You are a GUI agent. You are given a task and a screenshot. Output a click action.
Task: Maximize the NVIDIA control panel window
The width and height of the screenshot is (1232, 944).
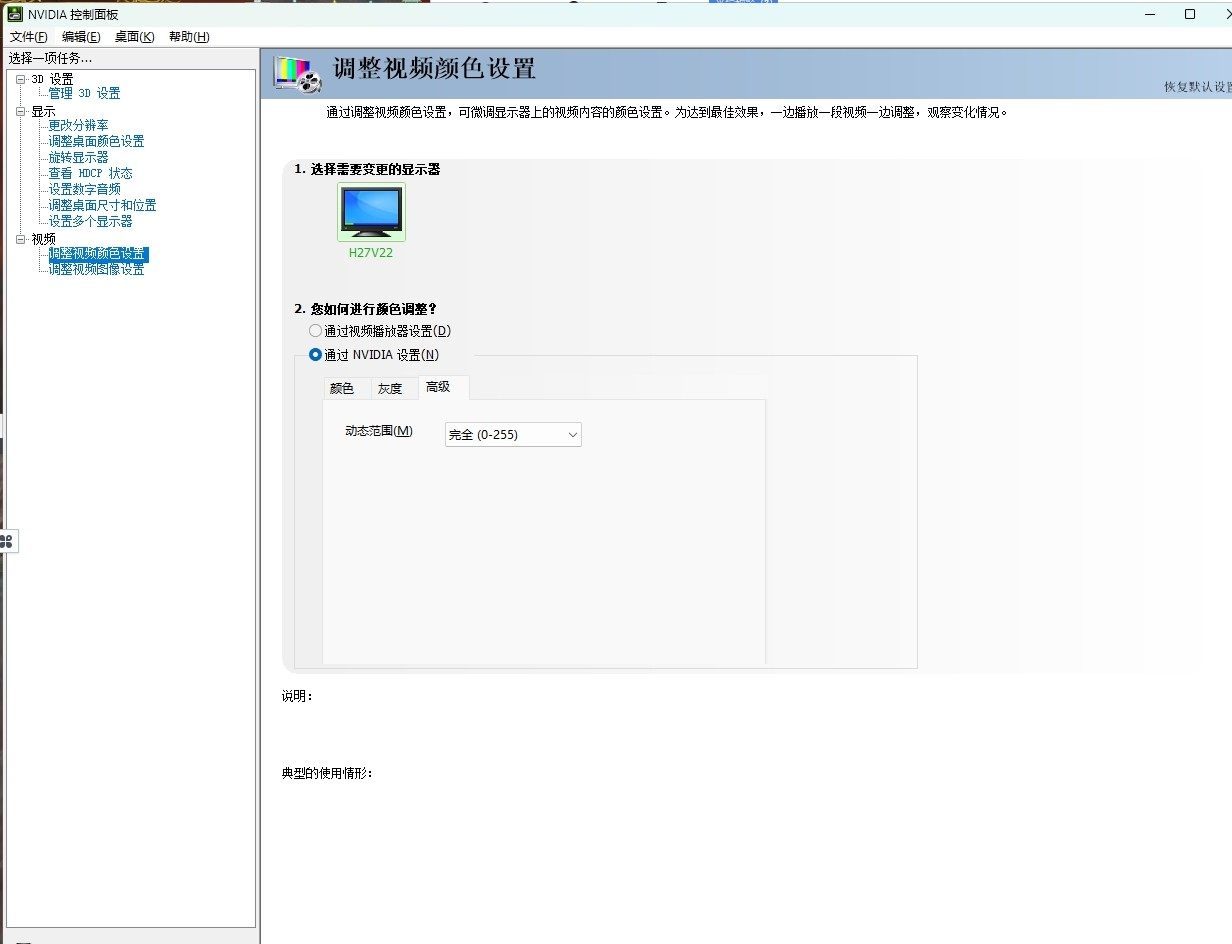click(x=1189, y=14)
